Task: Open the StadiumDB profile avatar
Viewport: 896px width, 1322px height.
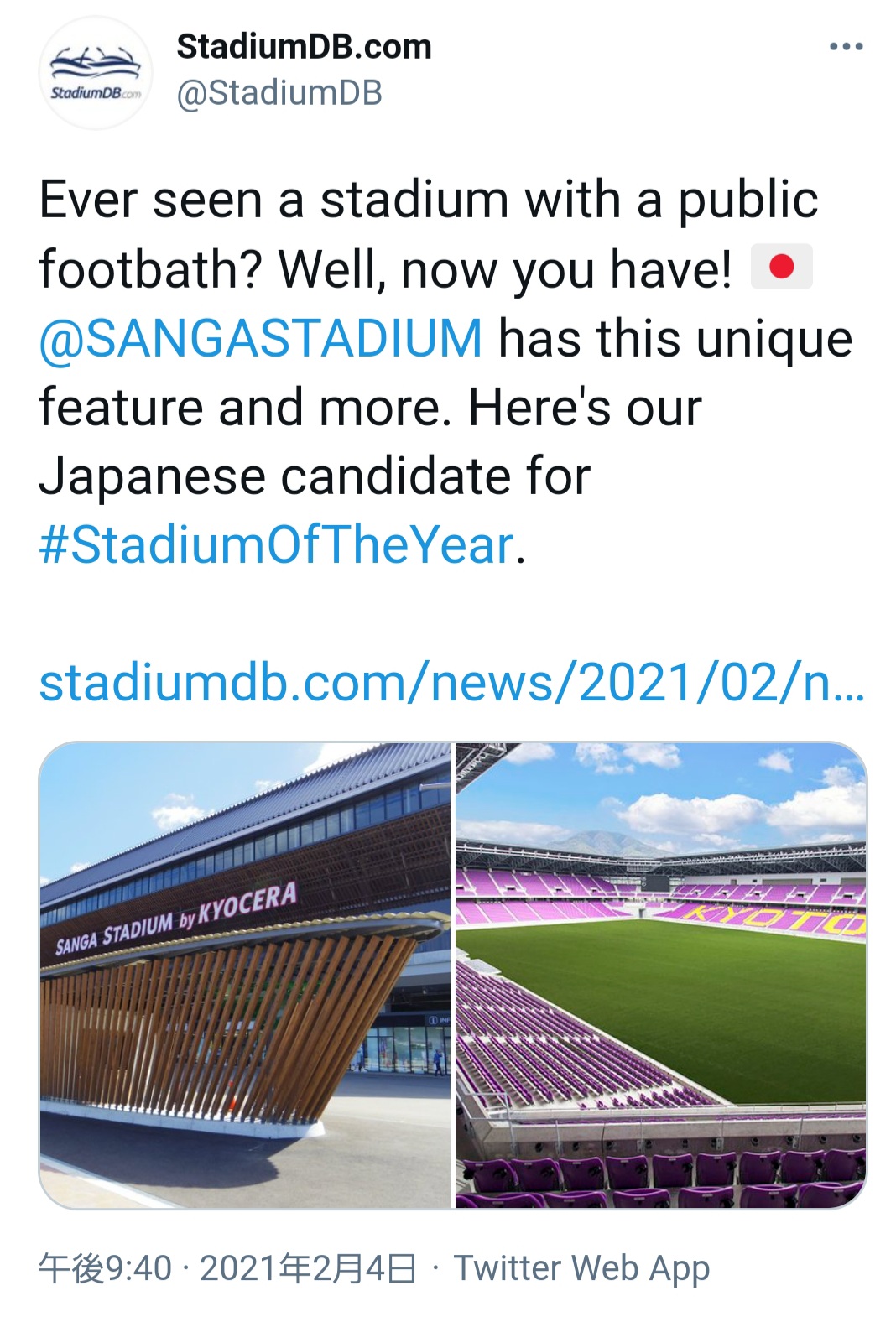Action: click(96, 73)
